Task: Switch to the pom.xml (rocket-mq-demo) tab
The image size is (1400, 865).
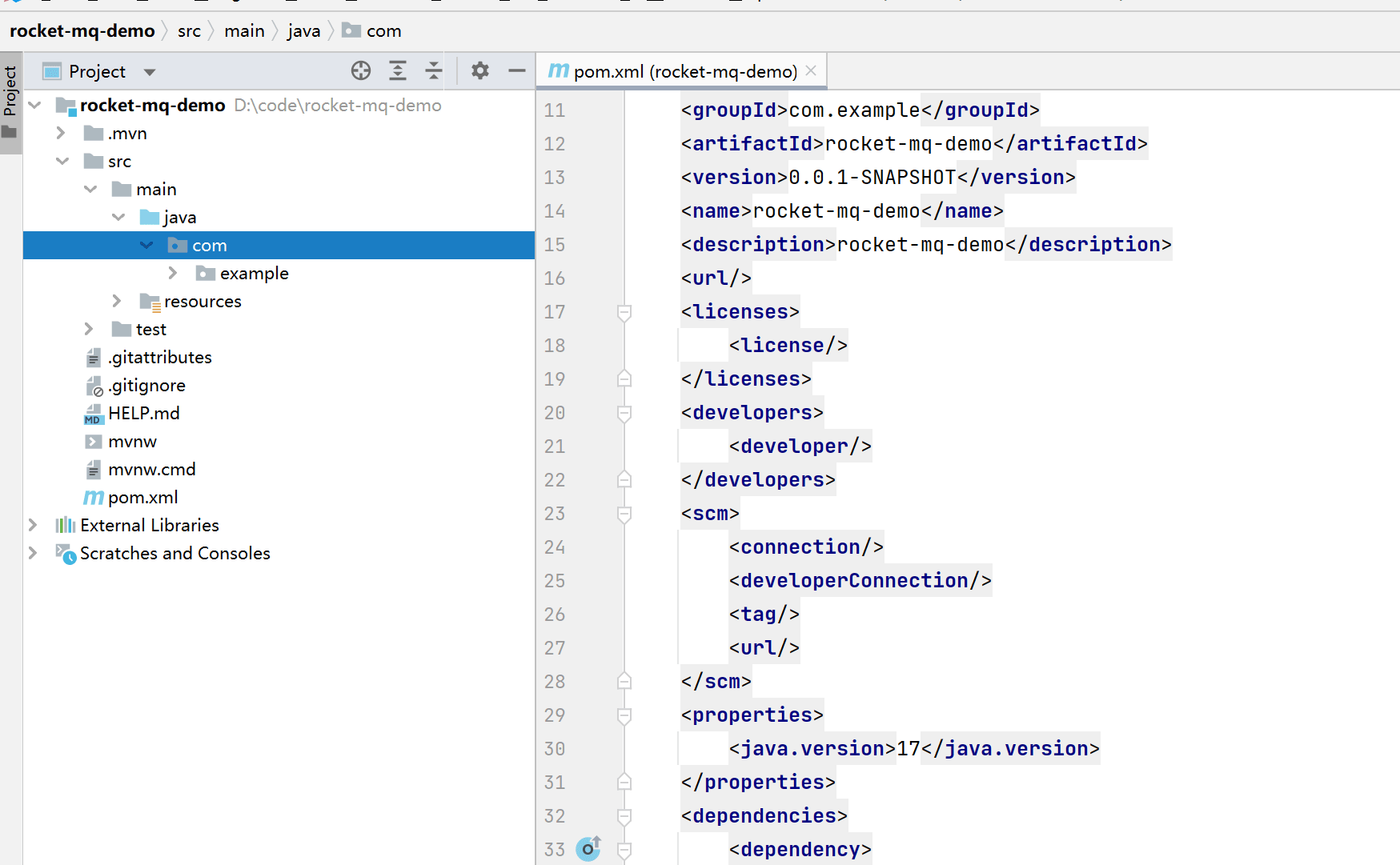Action: coord(682,71)
